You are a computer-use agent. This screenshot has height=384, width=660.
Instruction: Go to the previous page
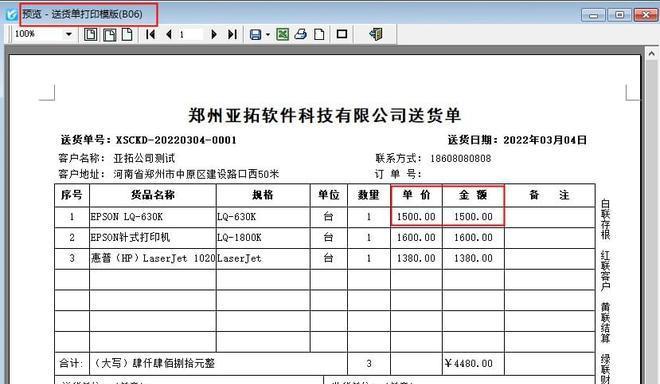169,34
